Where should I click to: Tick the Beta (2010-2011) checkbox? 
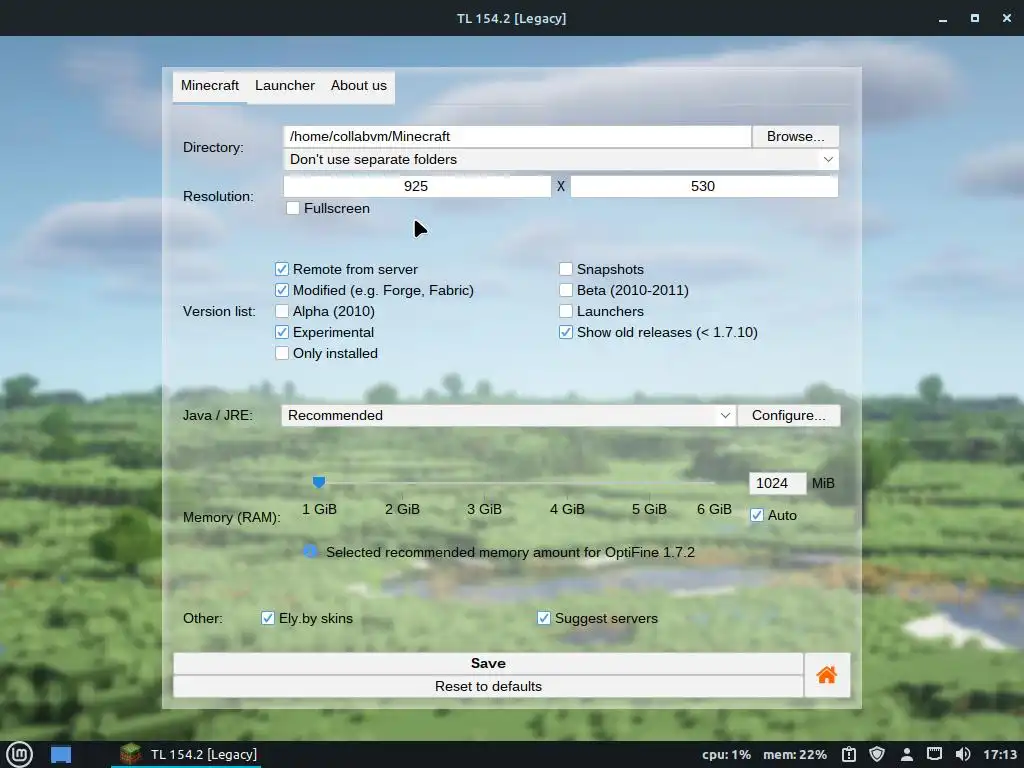click(x=566, y=290)
